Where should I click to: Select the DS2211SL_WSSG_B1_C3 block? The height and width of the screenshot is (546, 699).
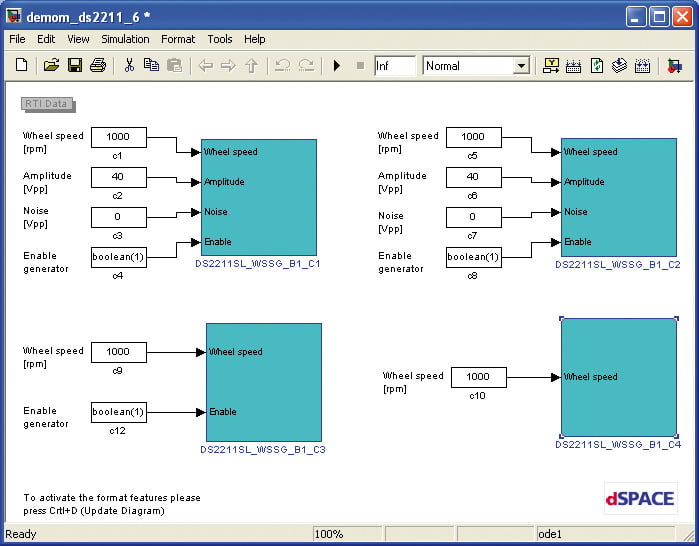264,382
